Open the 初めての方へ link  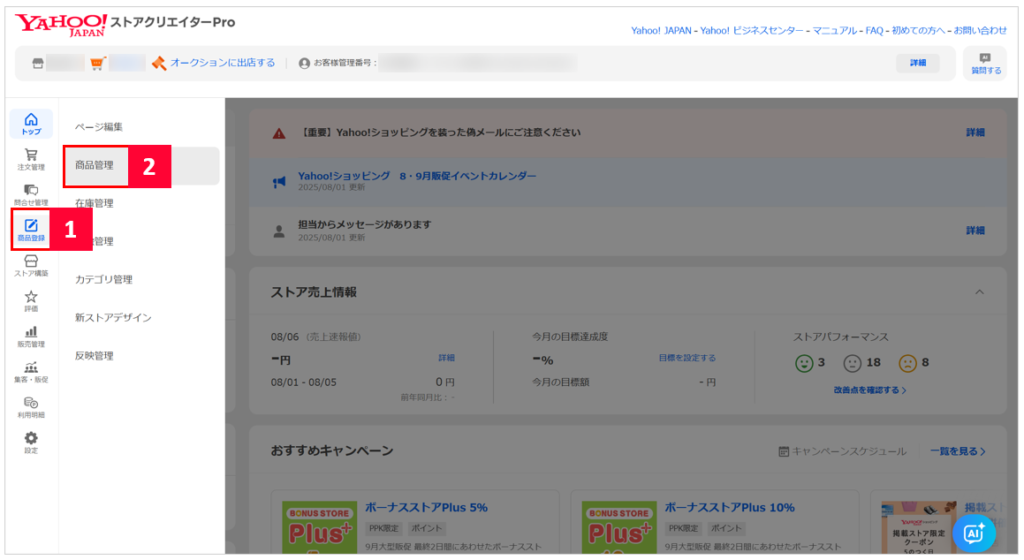[918, 31]
